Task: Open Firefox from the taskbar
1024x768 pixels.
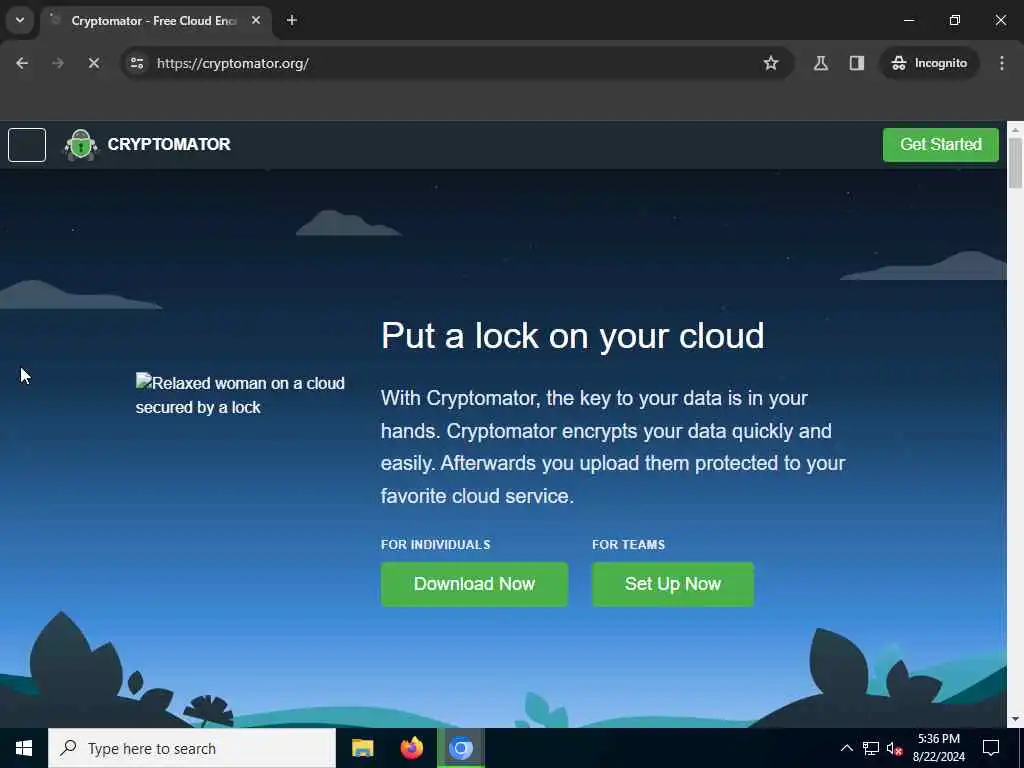Action: click(411, 748)
